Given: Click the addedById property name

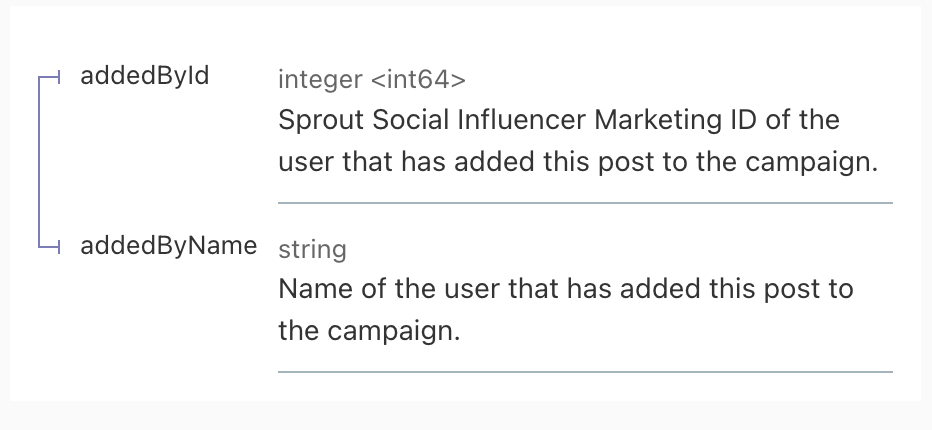Looking at the screenshot, I should (x=145, y=76).
